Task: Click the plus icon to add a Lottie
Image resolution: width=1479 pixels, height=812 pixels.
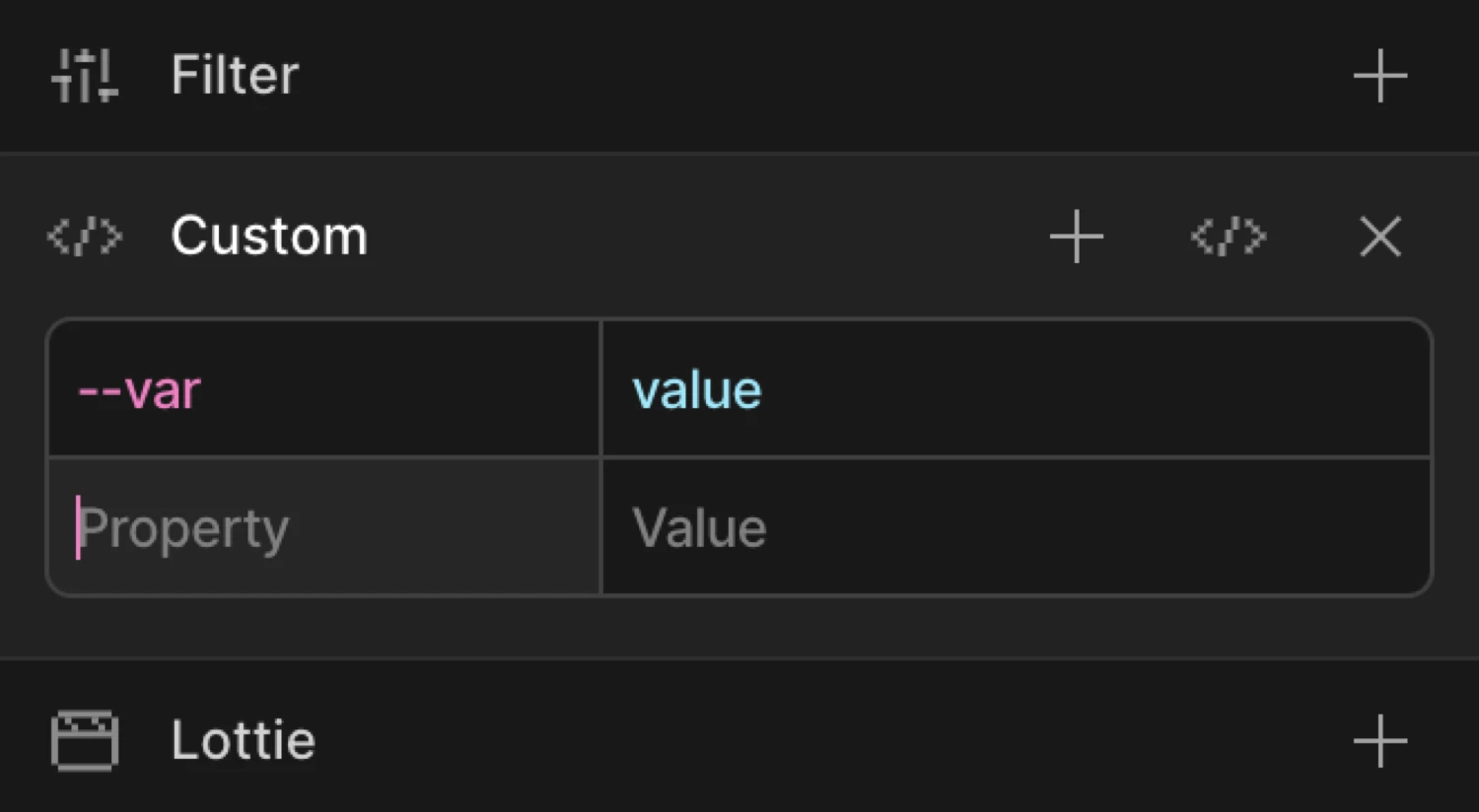Action: (x=1379, y=740)
